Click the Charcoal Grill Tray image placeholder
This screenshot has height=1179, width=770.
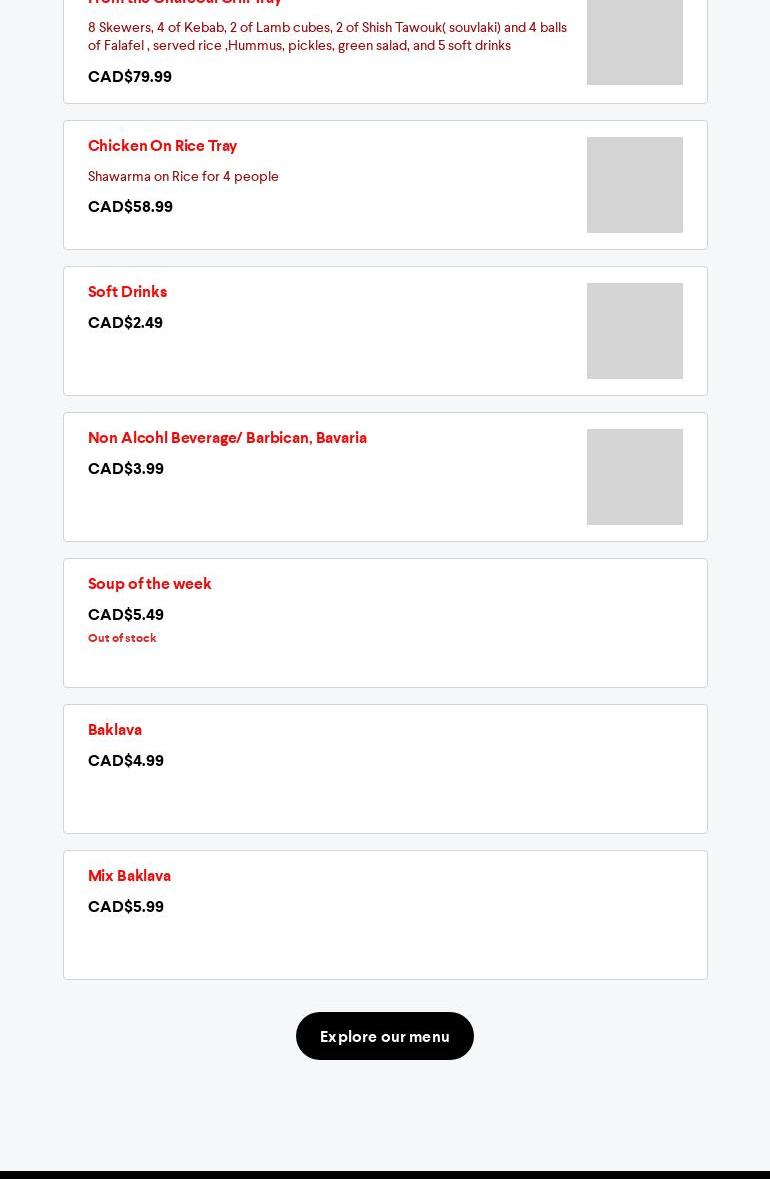point(634,45)
